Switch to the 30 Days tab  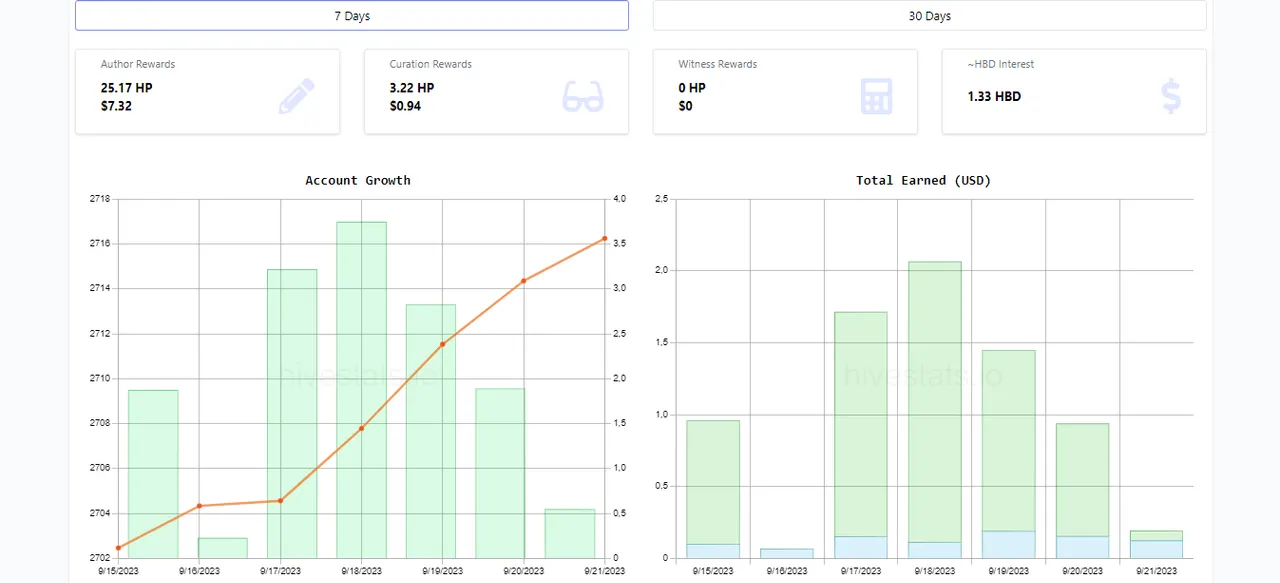pos(929,16)
